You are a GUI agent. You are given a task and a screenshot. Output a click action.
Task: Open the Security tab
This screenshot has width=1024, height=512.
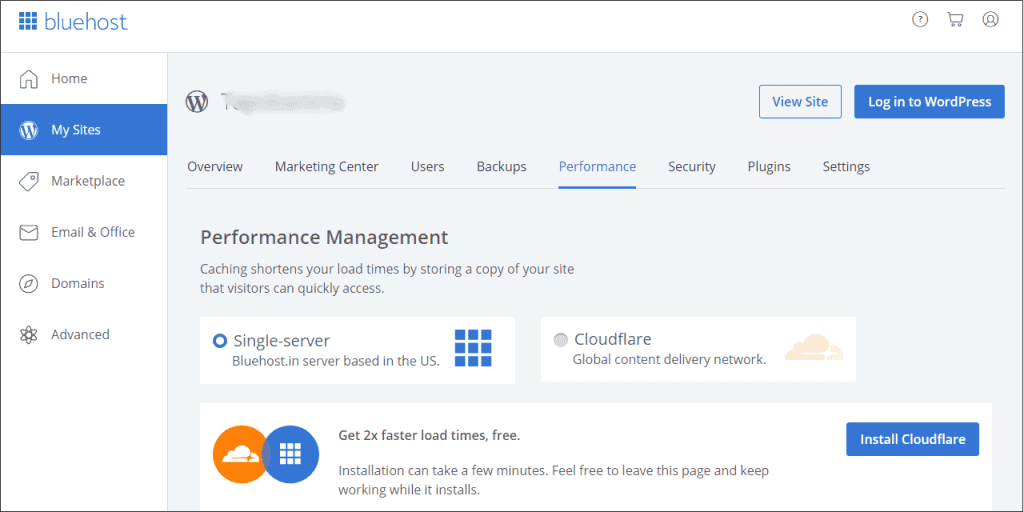pyautogui.click(x=692, y=167)
